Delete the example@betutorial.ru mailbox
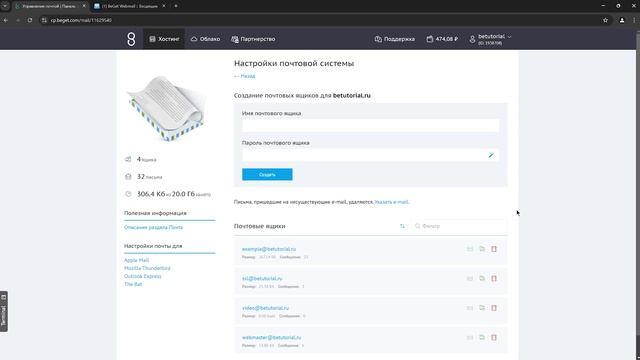The width and height of the screenshot is (640, 360). tap(494, 249)
